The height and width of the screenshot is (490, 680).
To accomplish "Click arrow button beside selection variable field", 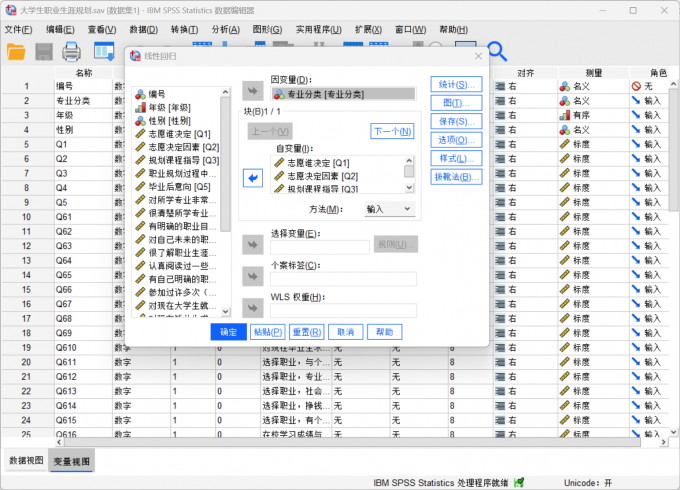I will [x=253, y=245].
